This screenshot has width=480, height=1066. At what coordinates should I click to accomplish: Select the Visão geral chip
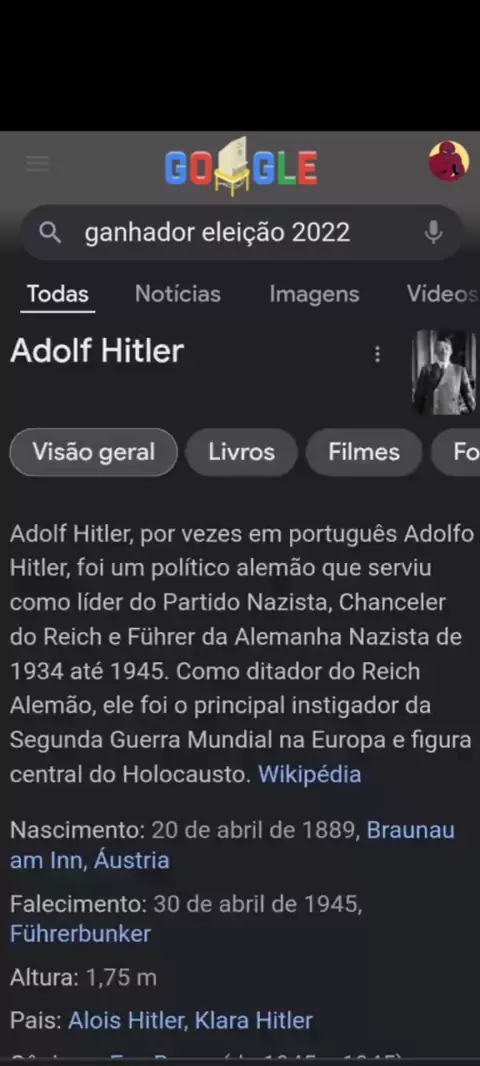pos(94,452)
